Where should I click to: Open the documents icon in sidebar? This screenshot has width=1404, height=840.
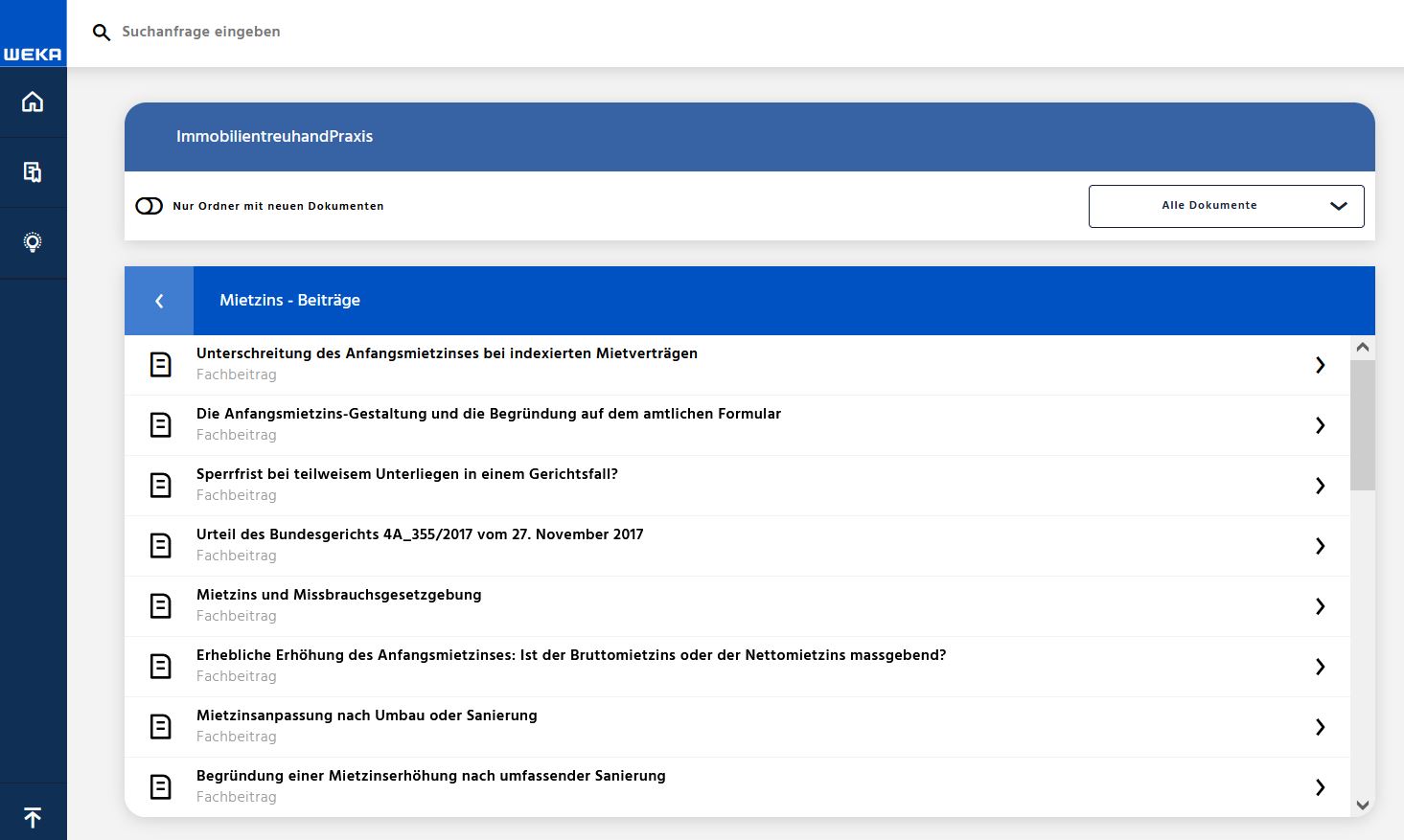[x=33, y=172]
